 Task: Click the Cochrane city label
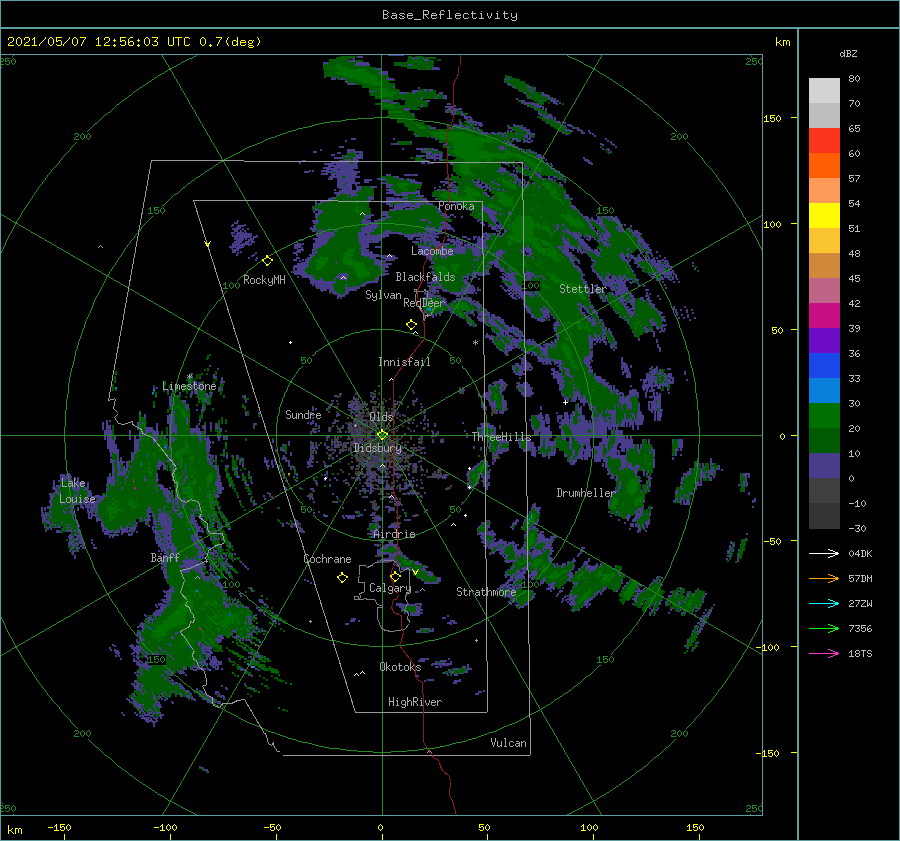pyautogui.click(x=327, y=559)
